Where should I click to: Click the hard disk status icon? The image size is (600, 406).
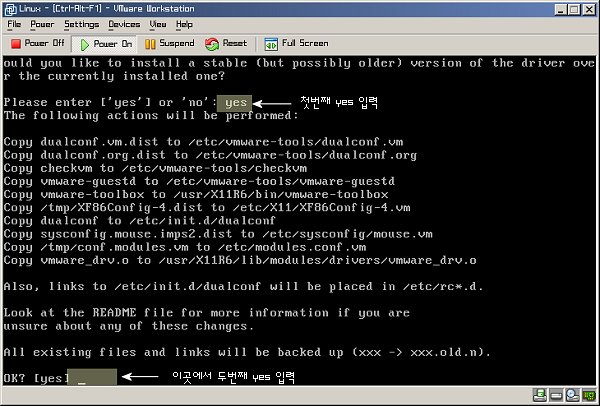click(x=556, y=395)
